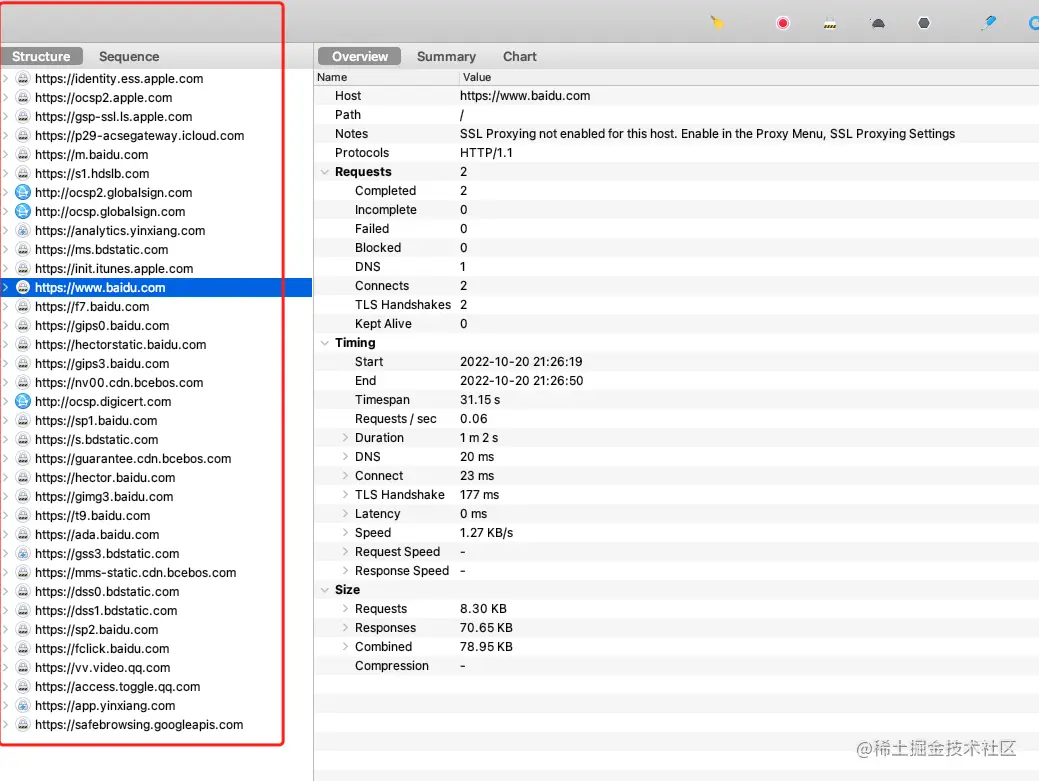This screenshot has height=781, width=1039.
Task: Click host icon beside https://ocsp2.apple.com
Action: (x=23, y=97)
